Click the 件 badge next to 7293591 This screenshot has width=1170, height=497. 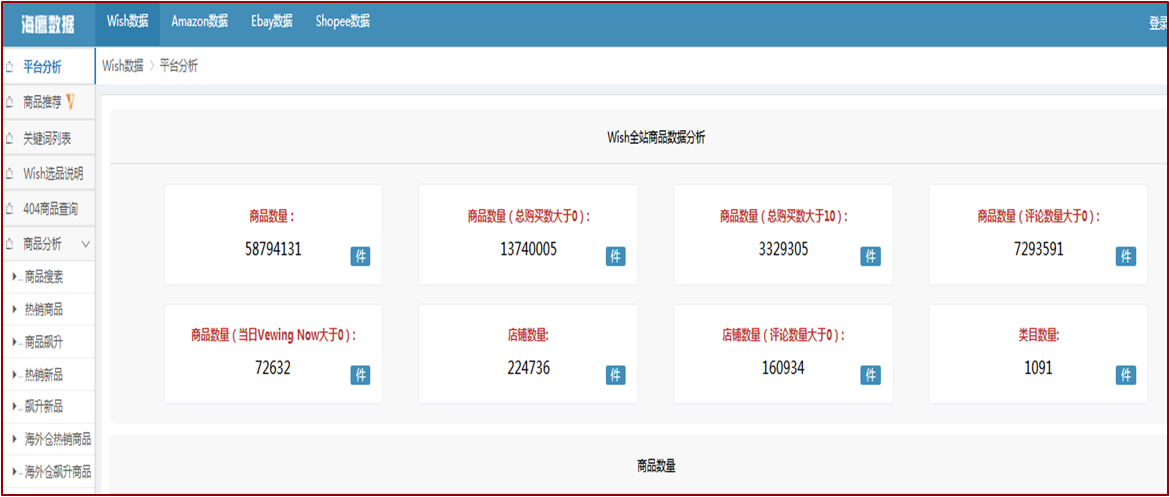coord(1126,256)
